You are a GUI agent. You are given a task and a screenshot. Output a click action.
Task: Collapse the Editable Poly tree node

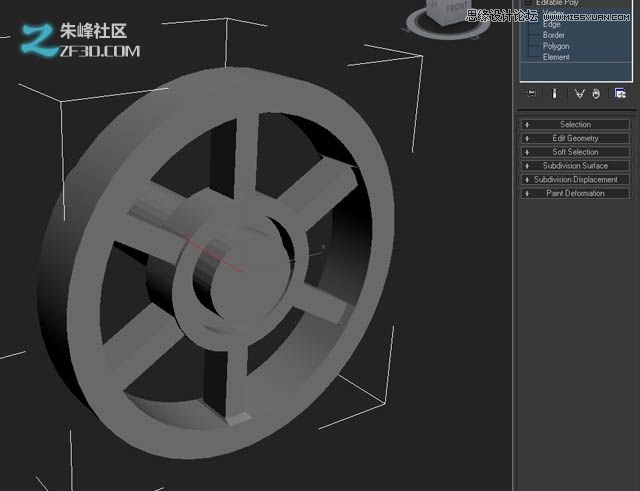[528, 2]
